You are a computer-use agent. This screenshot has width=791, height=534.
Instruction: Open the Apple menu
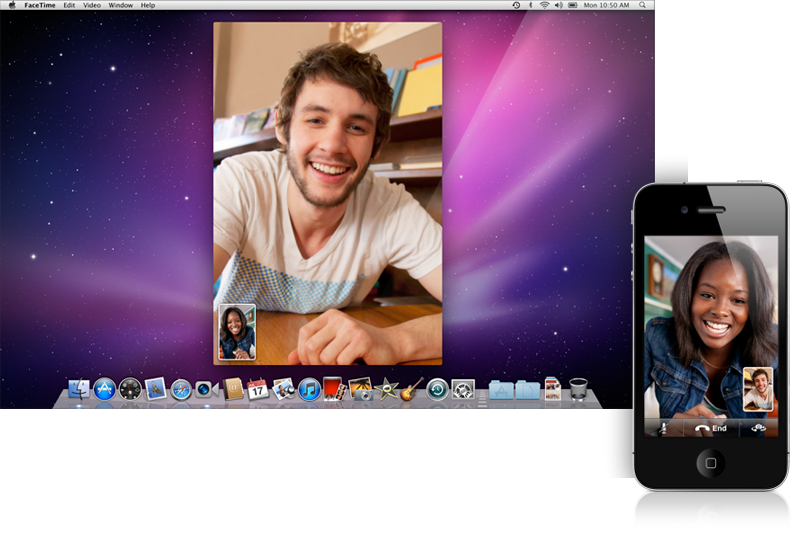coord(11,5)
